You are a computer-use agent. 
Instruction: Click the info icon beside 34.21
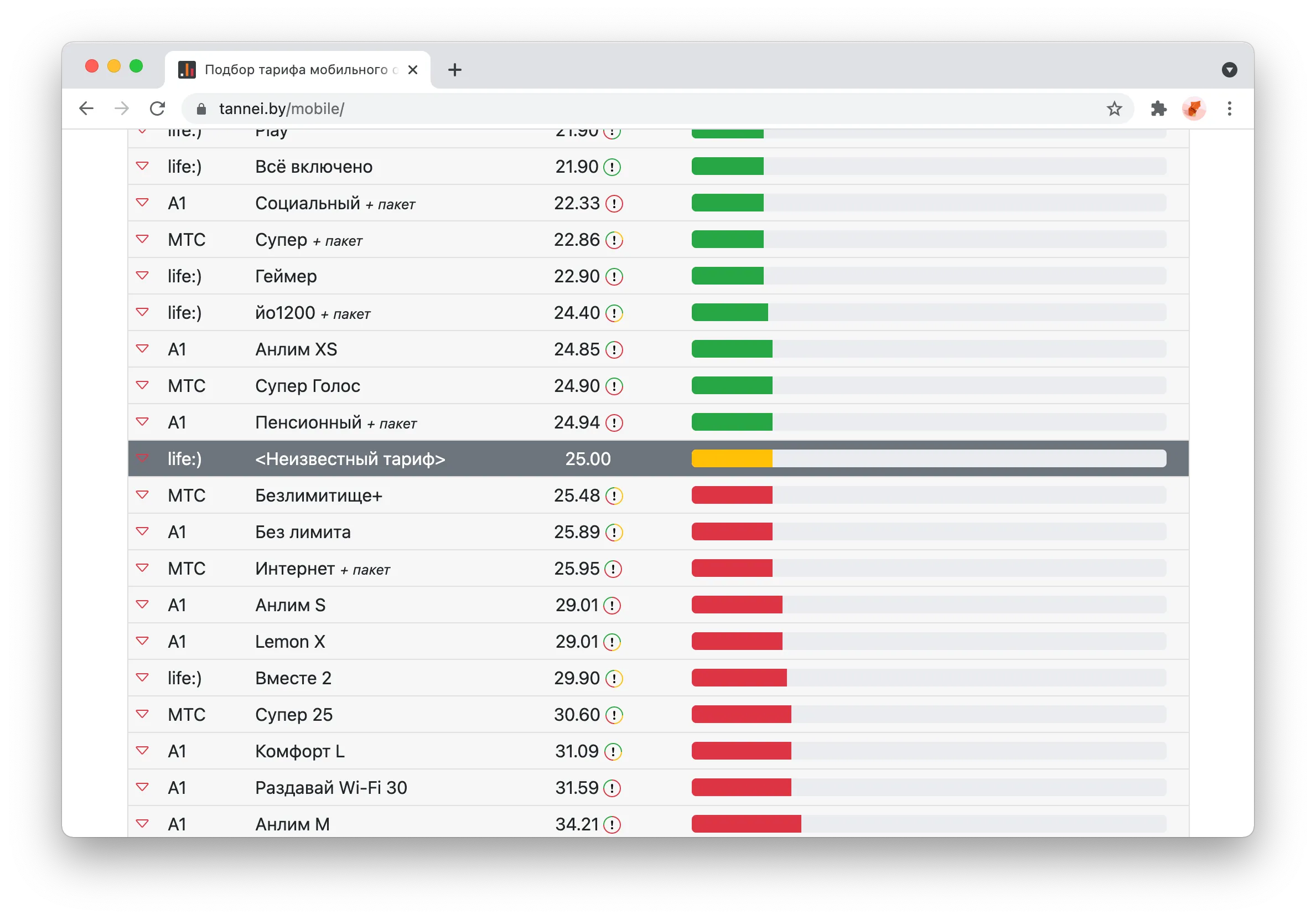[612, 824]
